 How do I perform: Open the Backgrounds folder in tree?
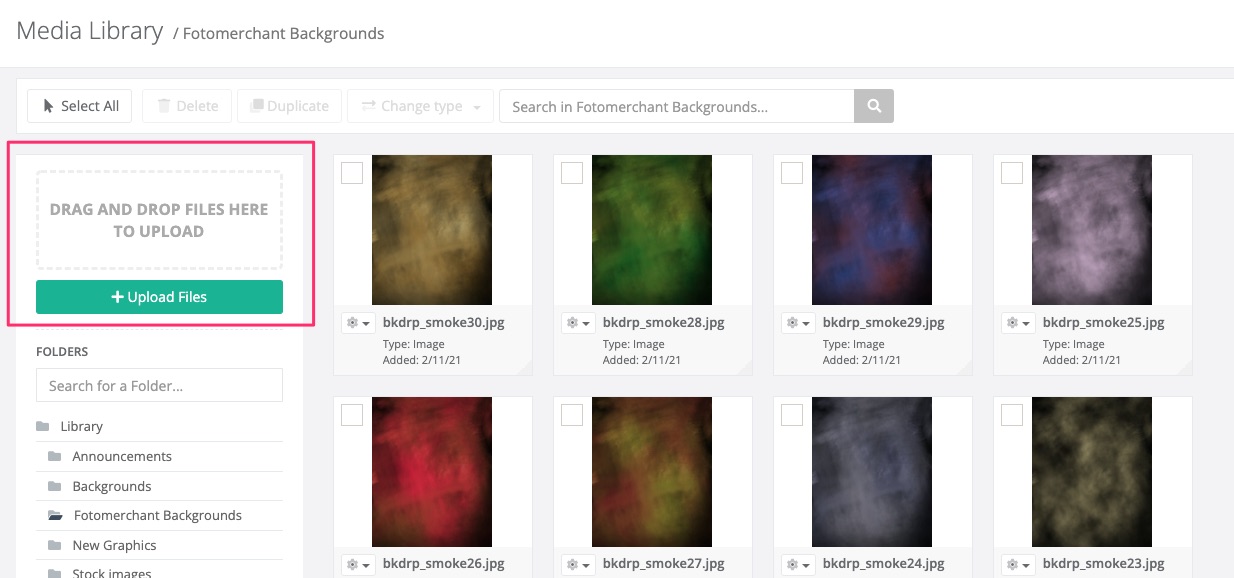pos(111,486)
